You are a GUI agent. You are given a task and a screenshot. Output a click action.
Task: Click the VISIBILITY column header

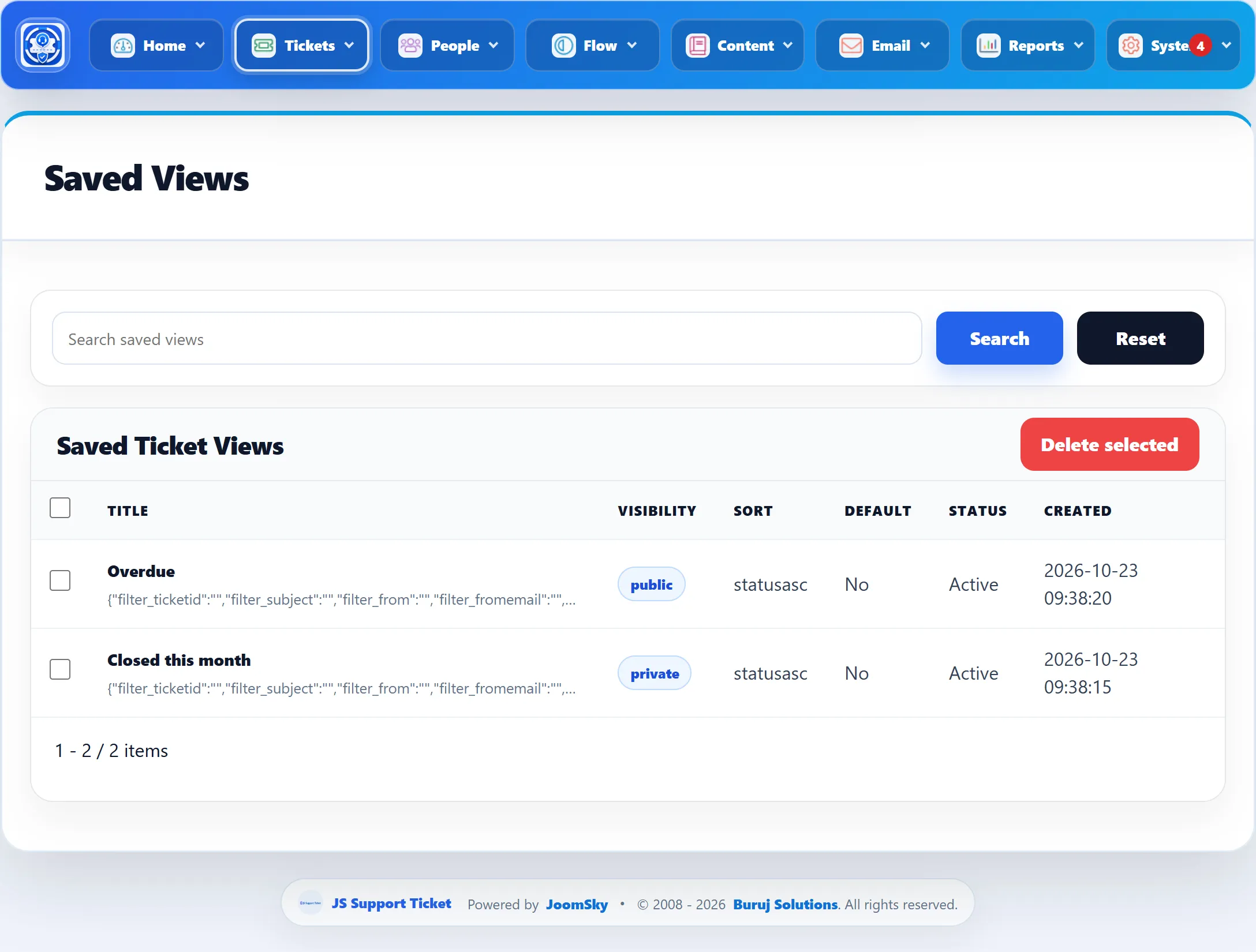657,511
